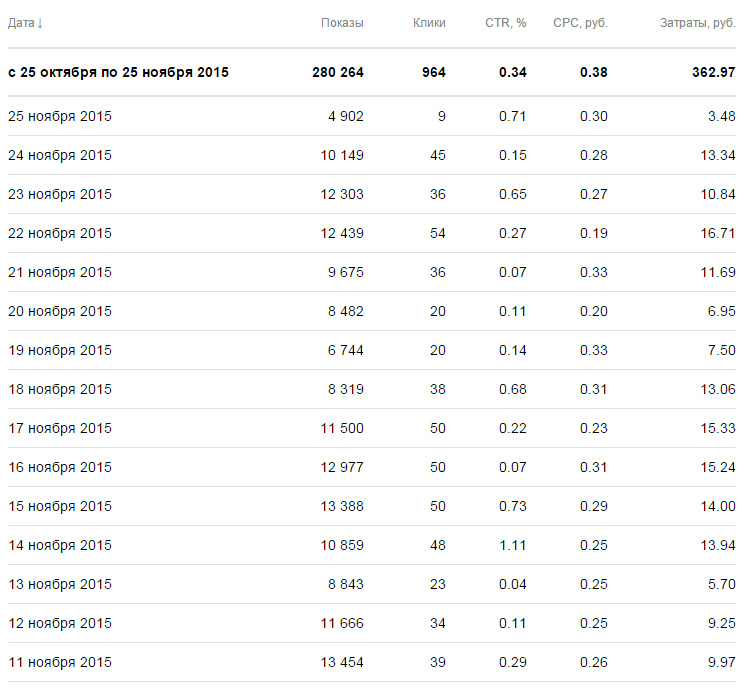755x696 pixels.
Task: Click the Затраты, руб. column header
Action: click(x=698, y=23)
